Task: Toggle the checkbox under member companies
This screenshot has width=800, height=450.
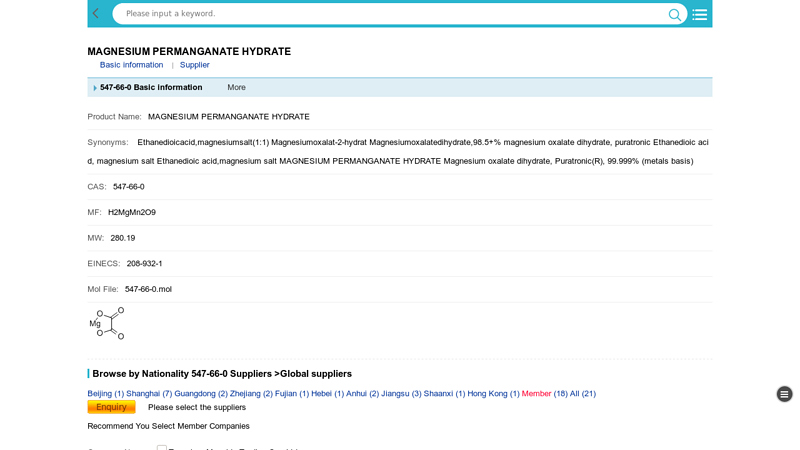Action: [x=162, y=447]
